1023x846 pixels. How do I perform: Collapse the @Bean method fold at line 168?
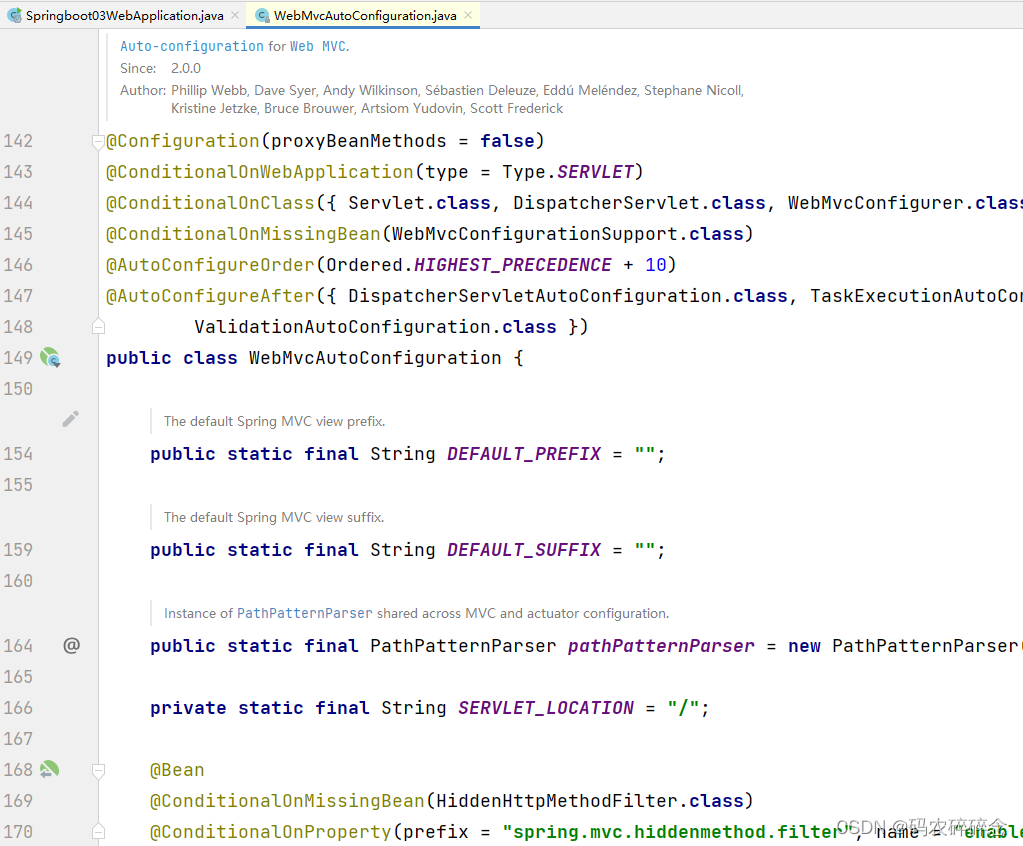click(x=98, y=771)
